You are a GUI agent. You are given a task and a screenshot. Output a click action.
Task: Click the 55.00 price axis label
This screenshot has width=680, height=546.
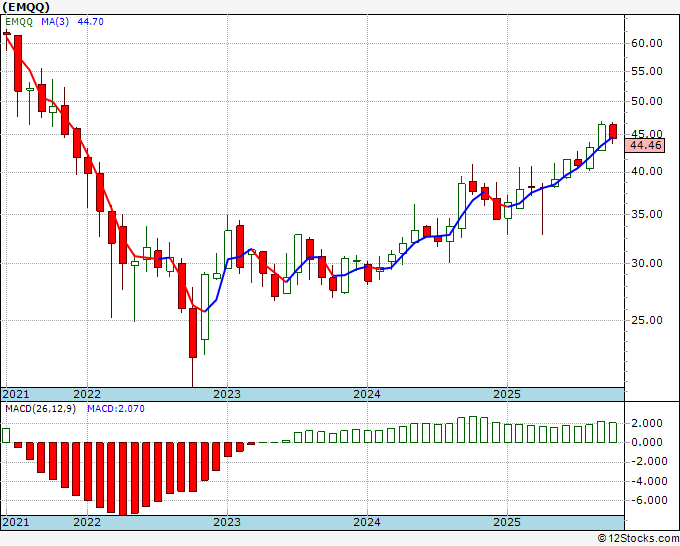click(647, 71)
